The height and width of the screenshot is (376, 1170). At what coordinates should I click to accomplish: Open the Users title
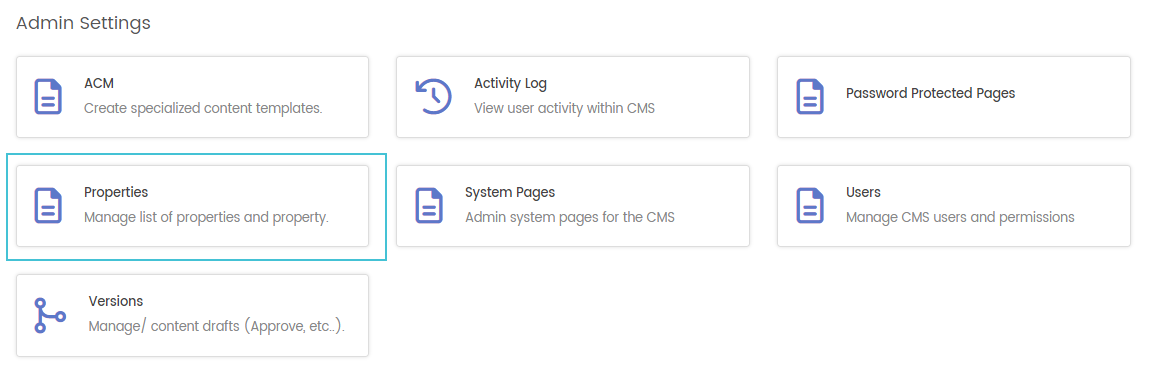click(863, 192)
